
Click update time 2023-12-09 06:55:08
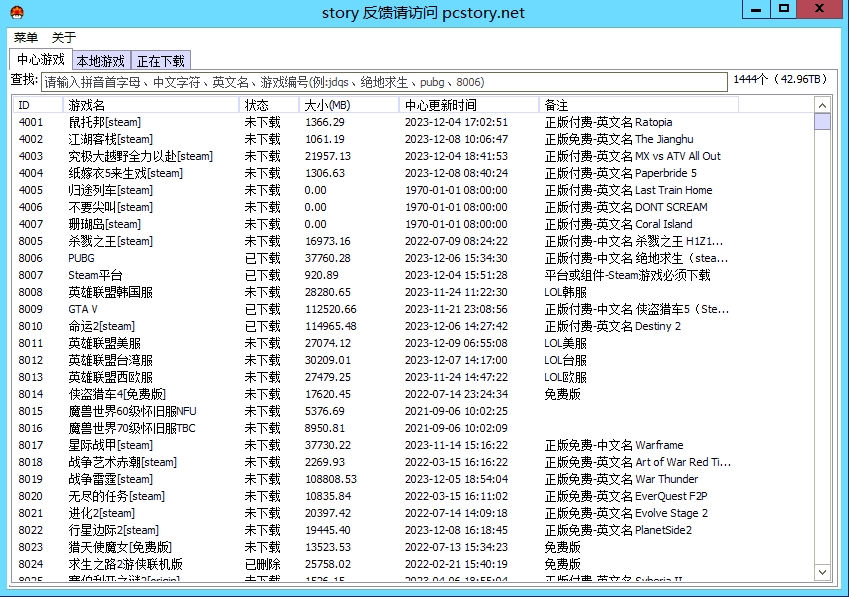point(456,343)
